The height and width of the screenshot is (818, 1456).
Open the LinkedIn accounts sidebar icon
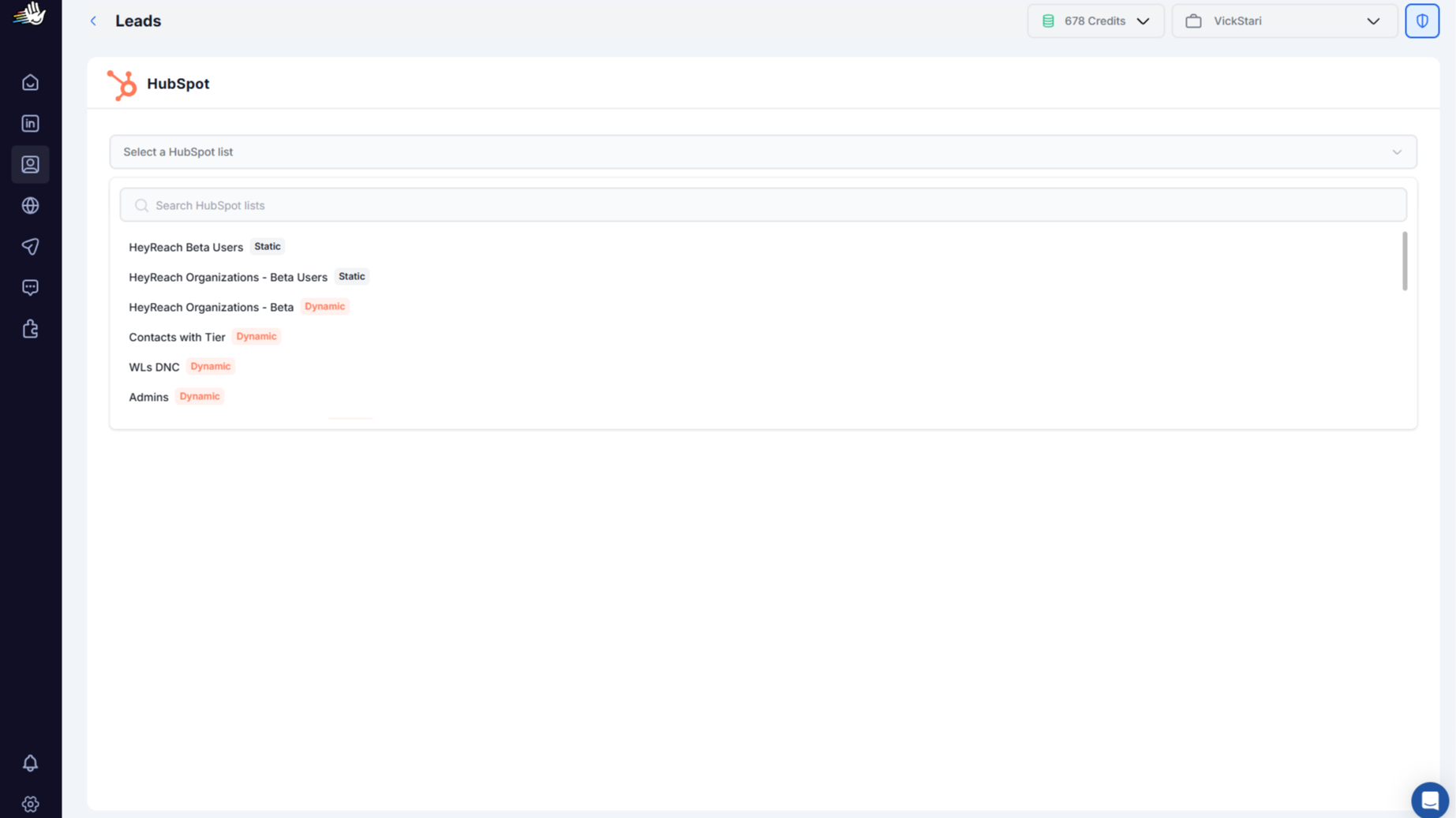(x=30, y=124)
